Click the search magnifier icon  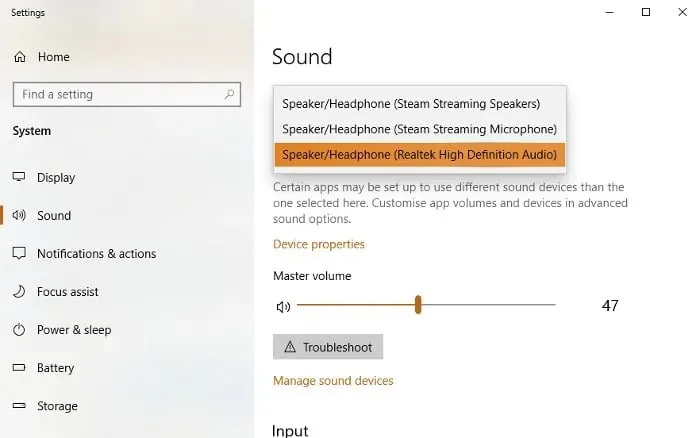click(229, 94)
